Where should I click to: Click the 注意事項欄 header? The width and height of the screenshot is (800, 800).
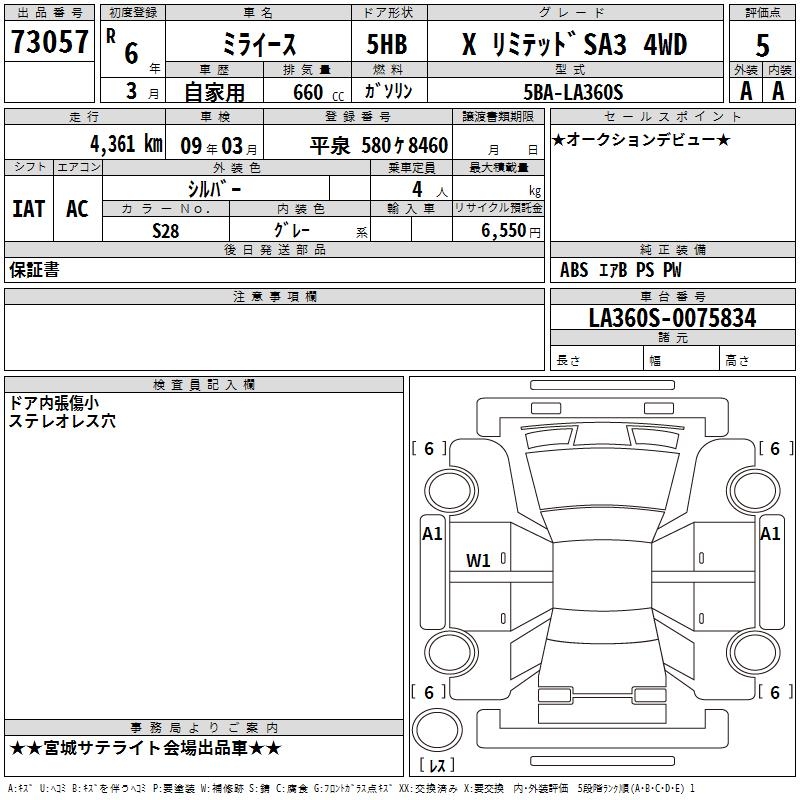[274, 296]
